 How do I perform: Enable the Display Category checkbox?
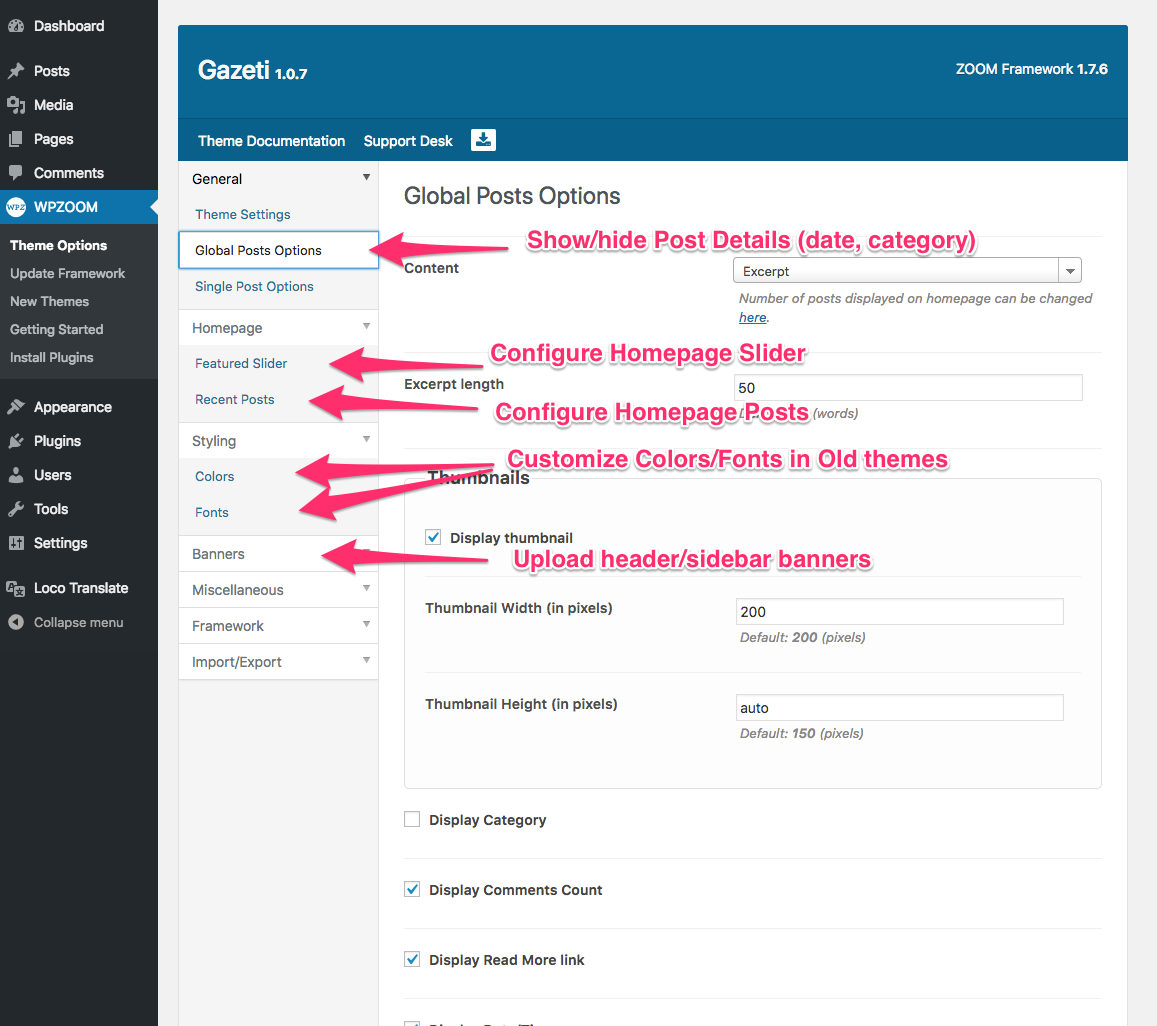pos(412,820)
